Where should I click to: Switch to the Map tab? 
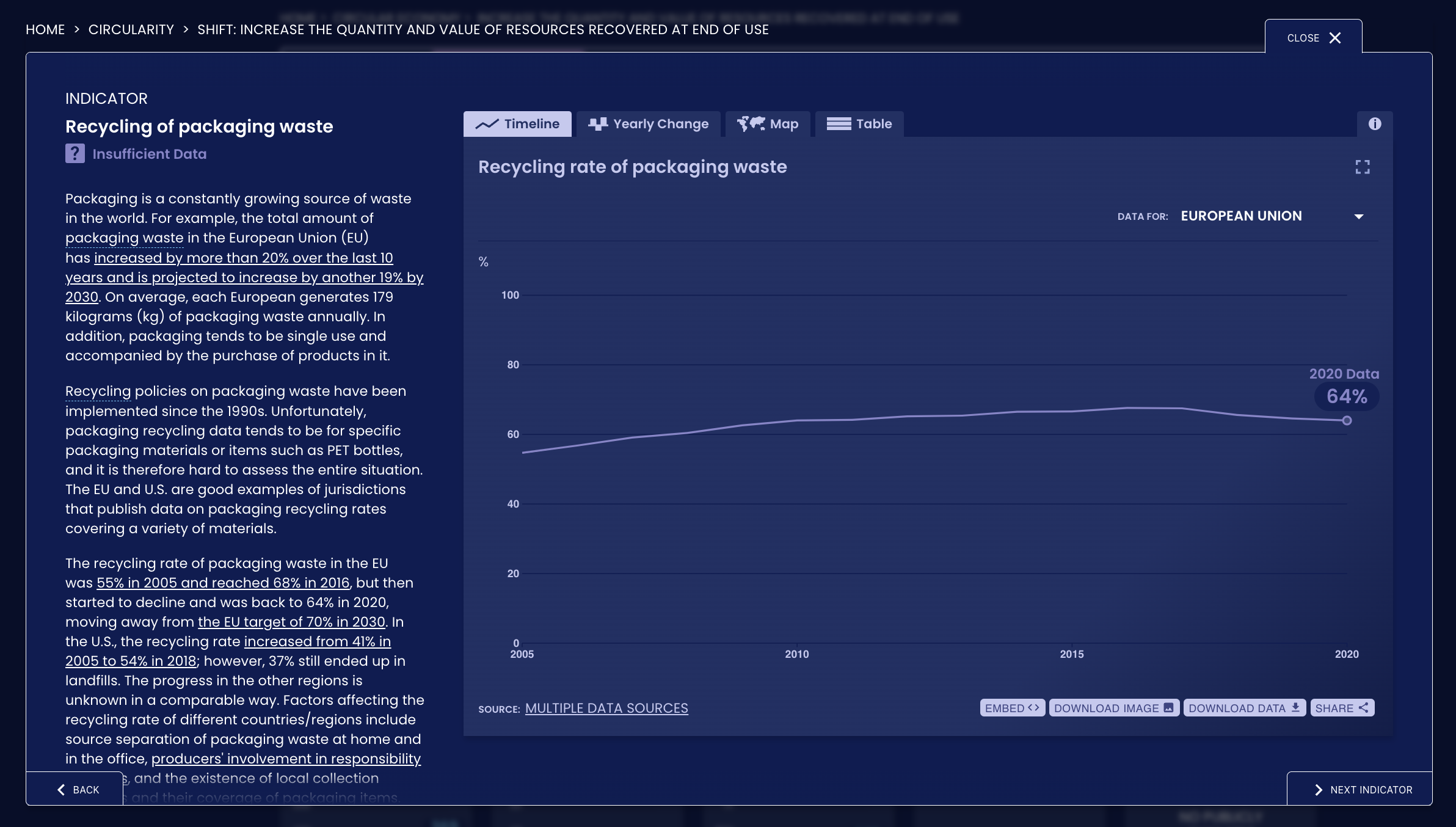(x=768, y=124)
